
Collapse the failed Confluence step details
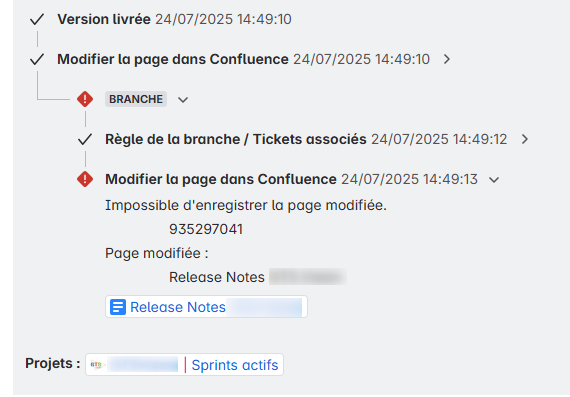[494, 180]
